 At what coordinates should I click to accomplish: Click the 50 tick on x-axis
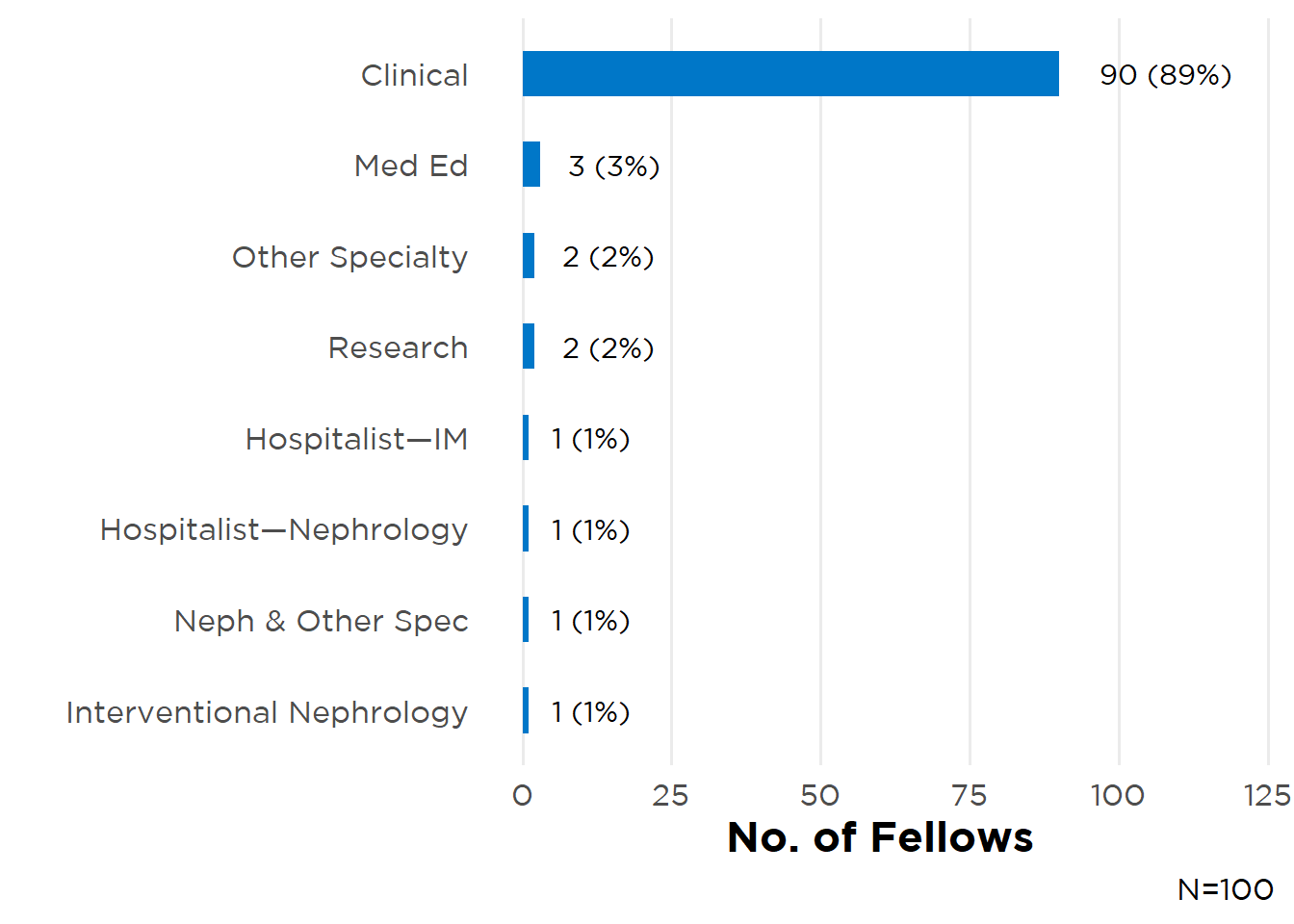click(x=820, y=795)
